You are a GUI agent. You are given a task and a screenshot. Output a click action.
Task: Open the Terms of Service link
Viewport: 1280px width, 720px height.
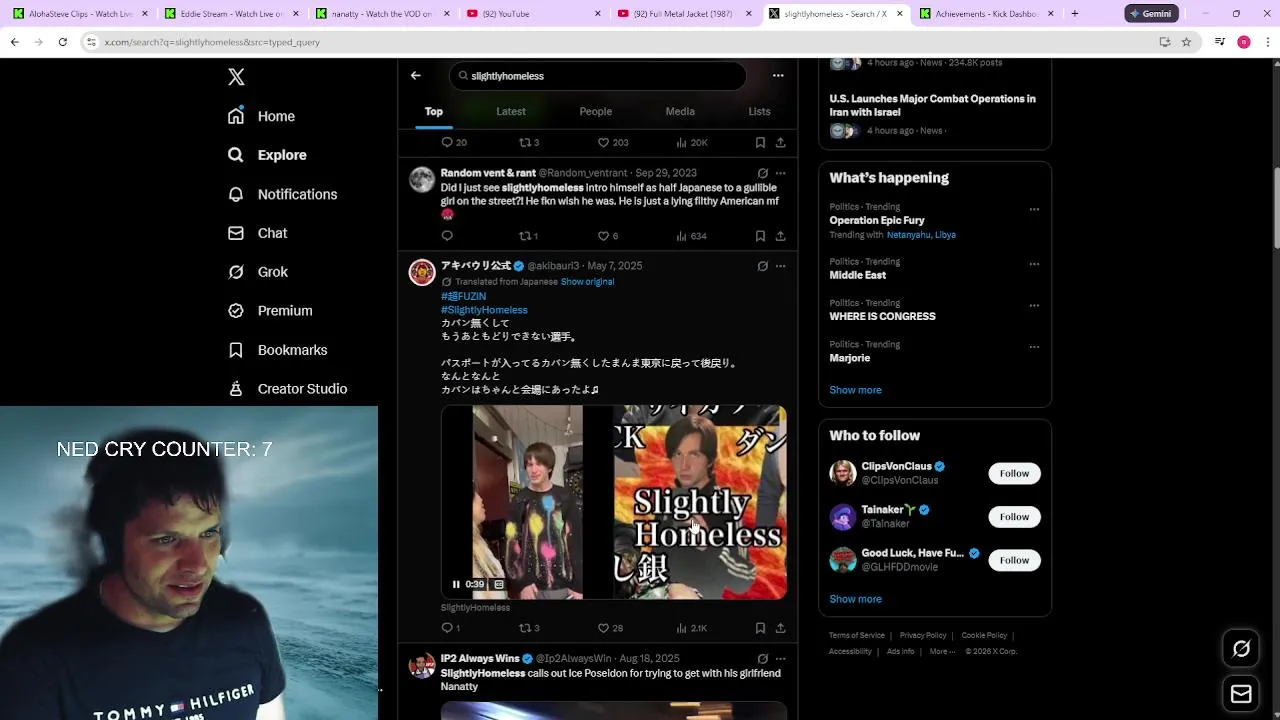857,636
